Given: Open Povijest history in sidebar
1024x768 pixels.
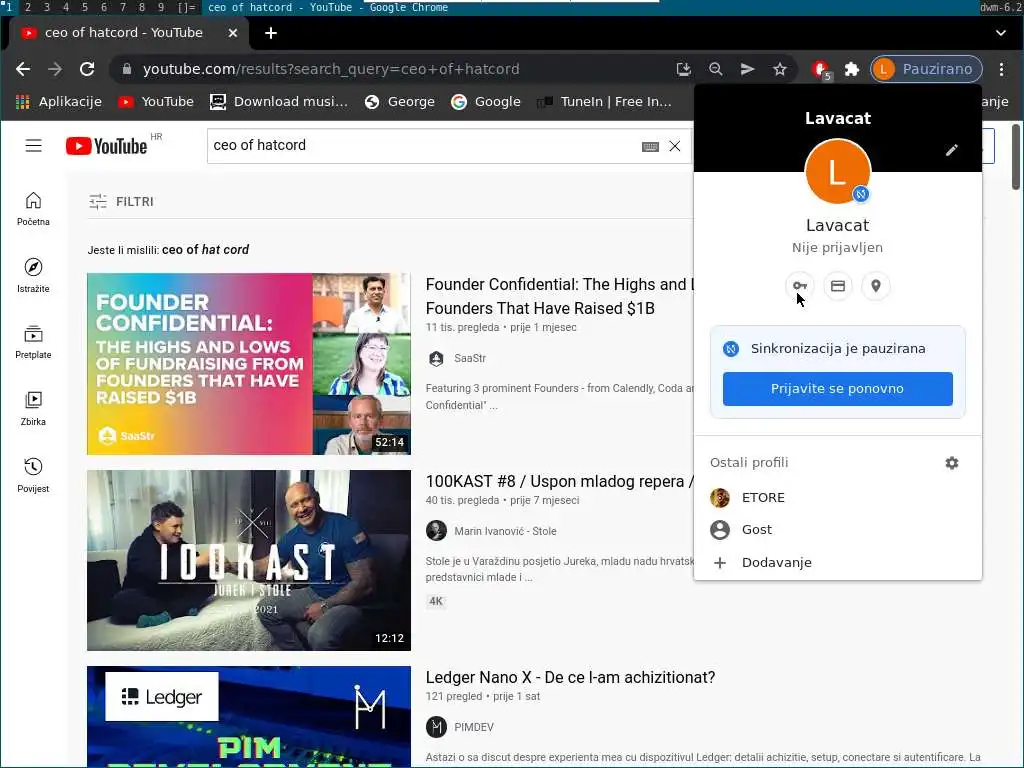Looking at the screenshot, I should (x=33, y=475).
